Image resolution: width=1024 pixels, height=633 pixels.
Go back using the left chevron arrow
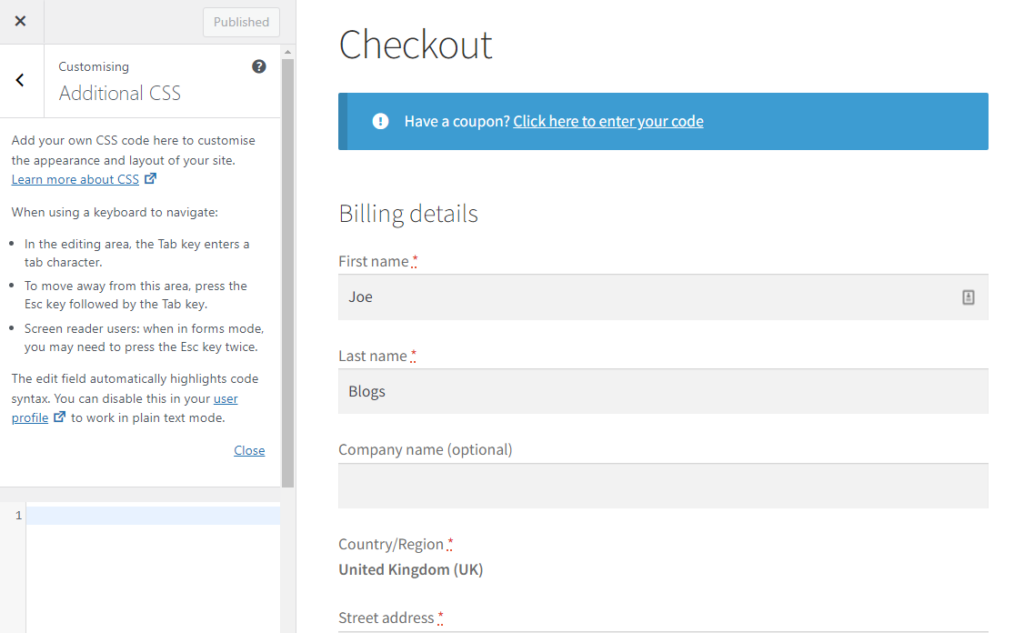pos(20,80)
